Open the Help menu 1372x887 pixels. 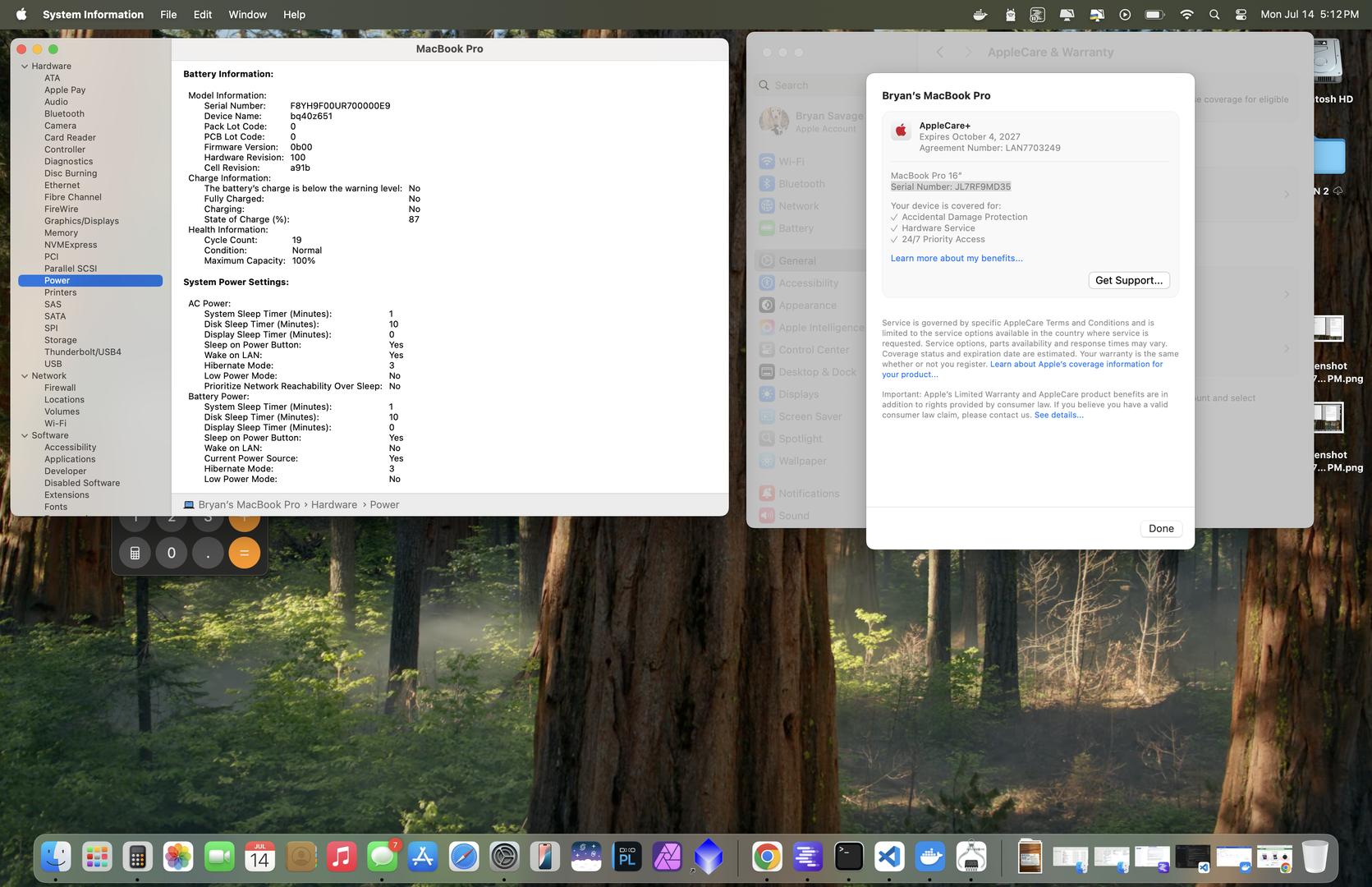294,14
